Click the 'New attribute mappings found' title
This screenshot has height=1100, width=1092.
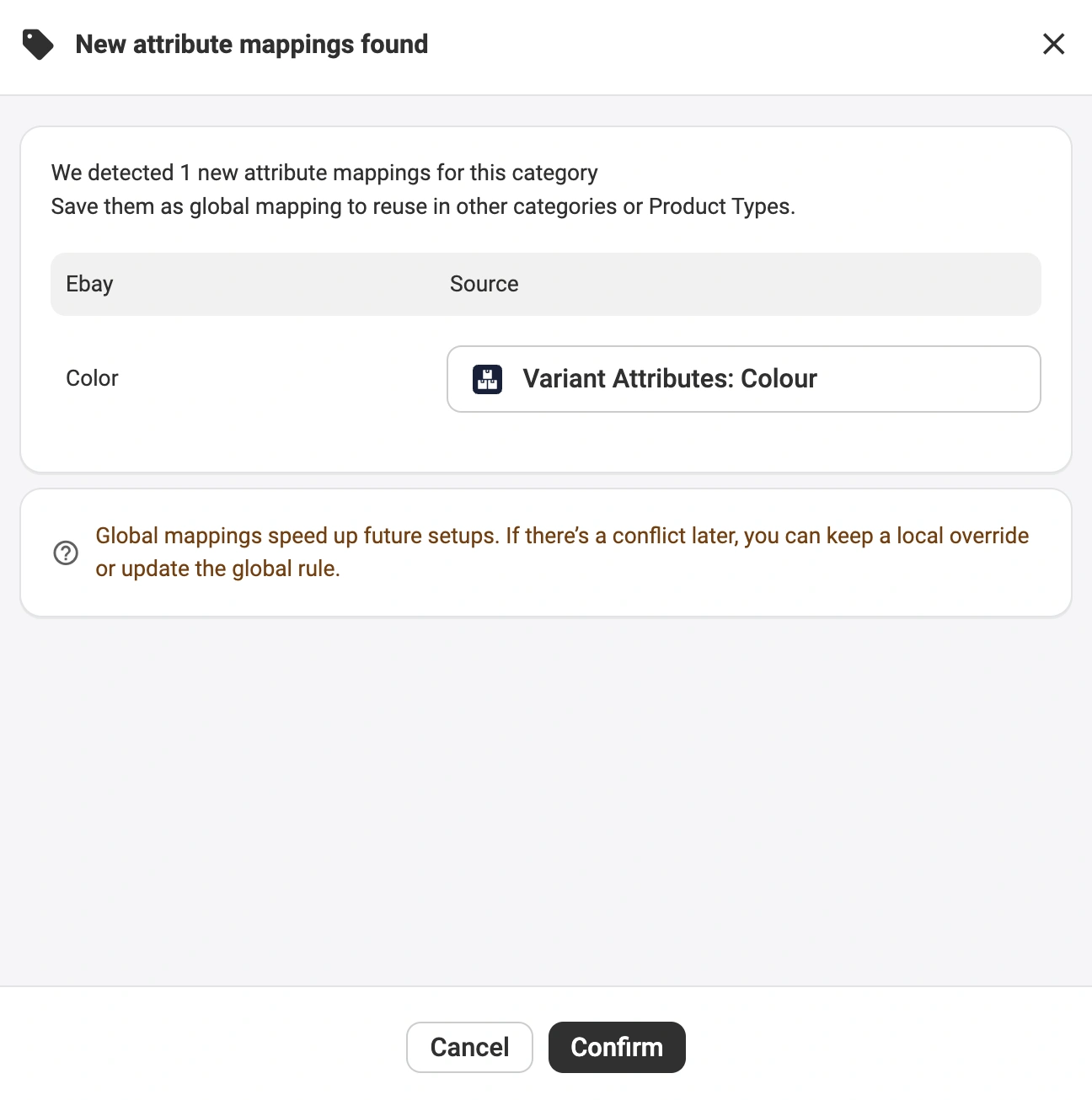(x=252, y=44)
